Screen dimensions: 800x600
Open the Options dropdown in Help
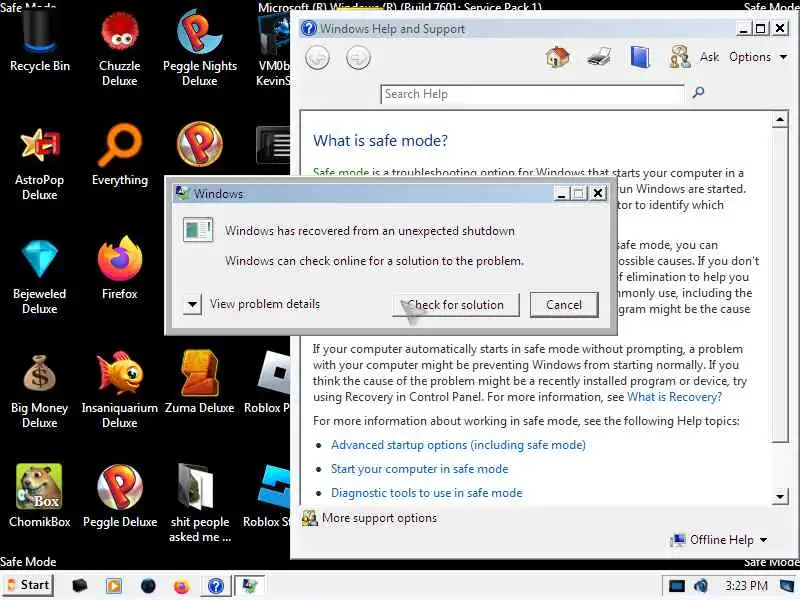pyautogui.click(x=758, y=57)
